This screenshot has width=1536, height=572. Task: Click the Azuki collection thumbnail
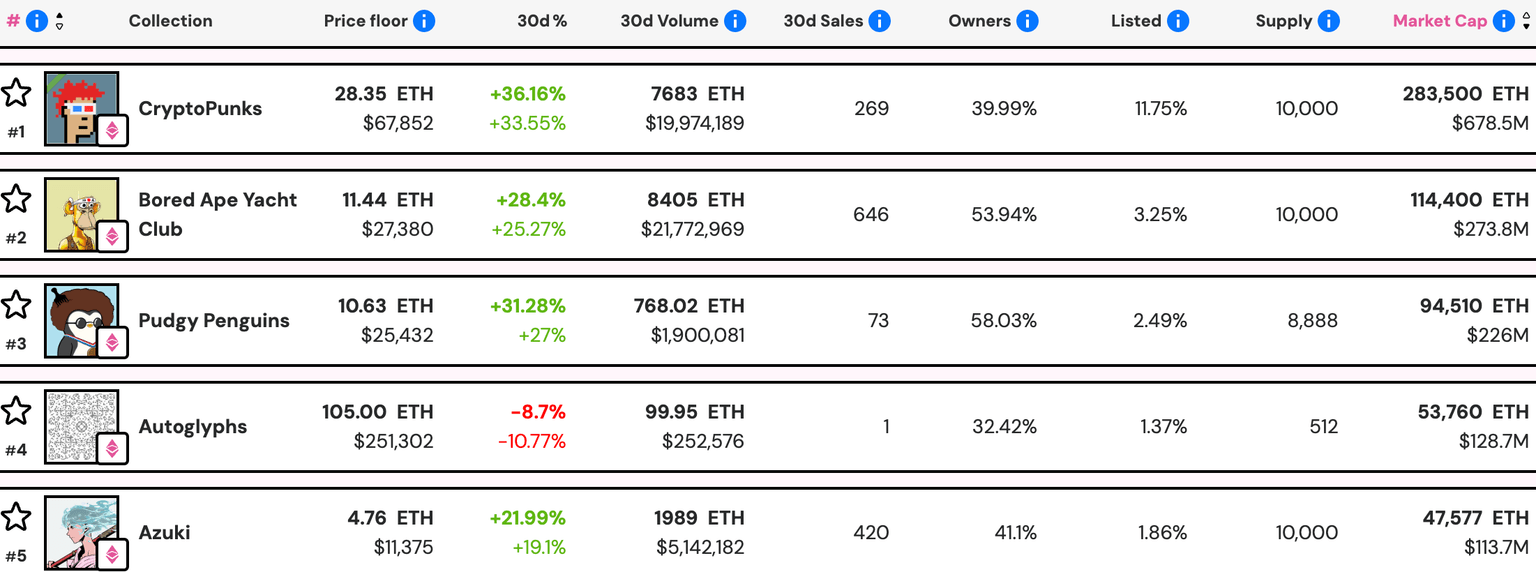81,530
